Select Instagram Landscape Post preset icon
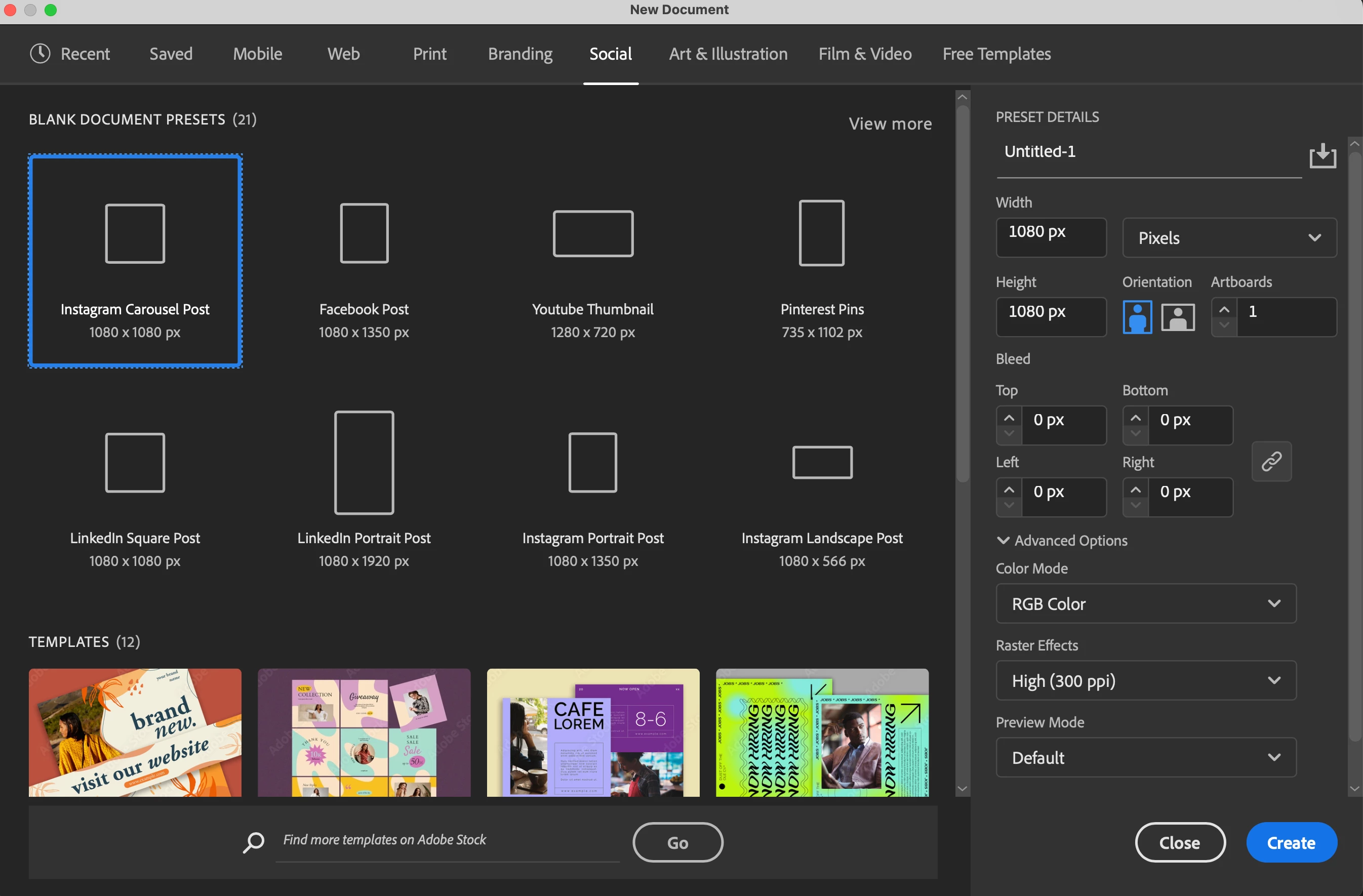 (822, 462)
